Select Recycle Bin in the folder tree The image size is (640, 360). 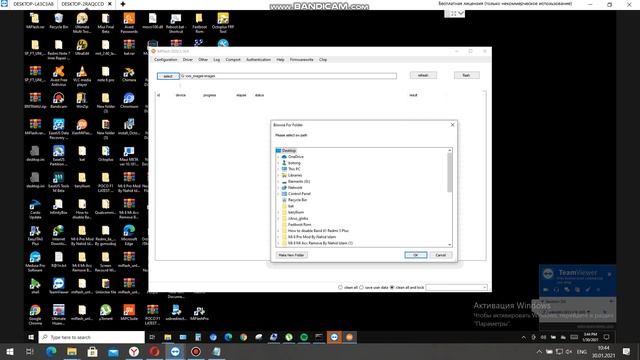297,200
